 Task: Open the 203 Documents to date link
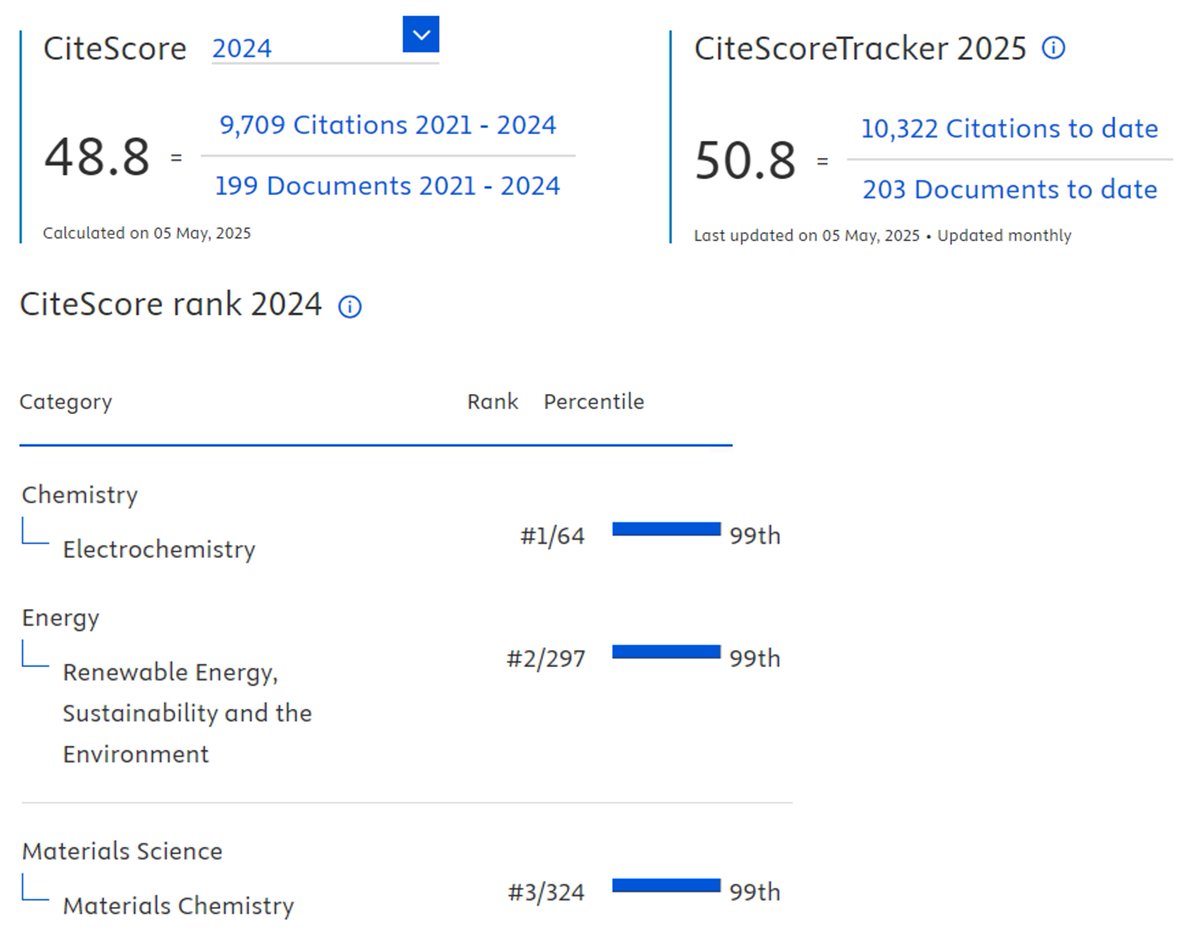tap(1009, 189)
